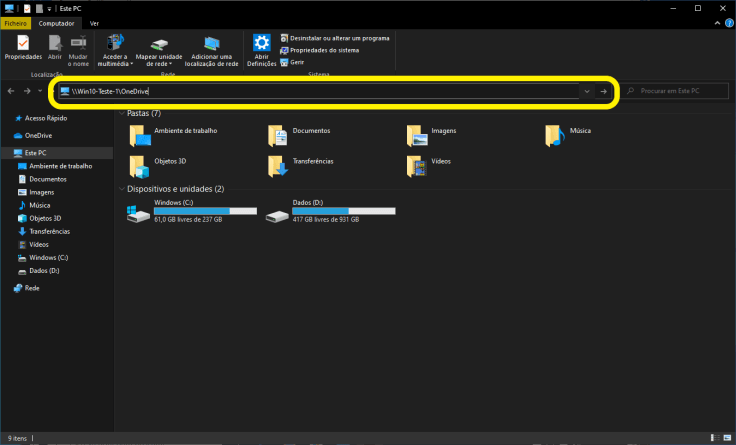Click Propriedades do sistema
Screen dimensions: 736x445
[x=324, y=50]
